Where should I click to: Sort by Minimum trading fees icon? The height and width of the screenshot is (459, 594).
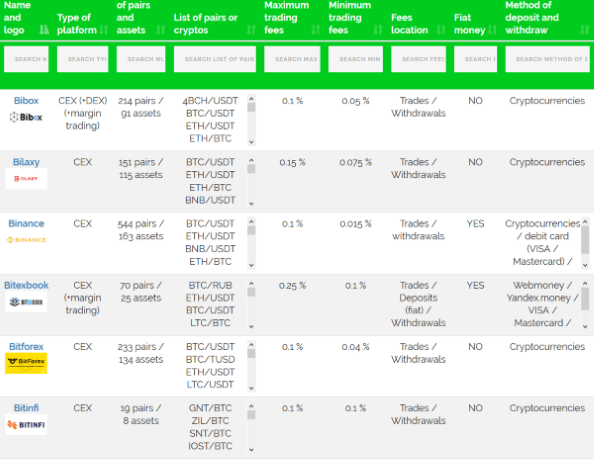[x=378, y=30]
